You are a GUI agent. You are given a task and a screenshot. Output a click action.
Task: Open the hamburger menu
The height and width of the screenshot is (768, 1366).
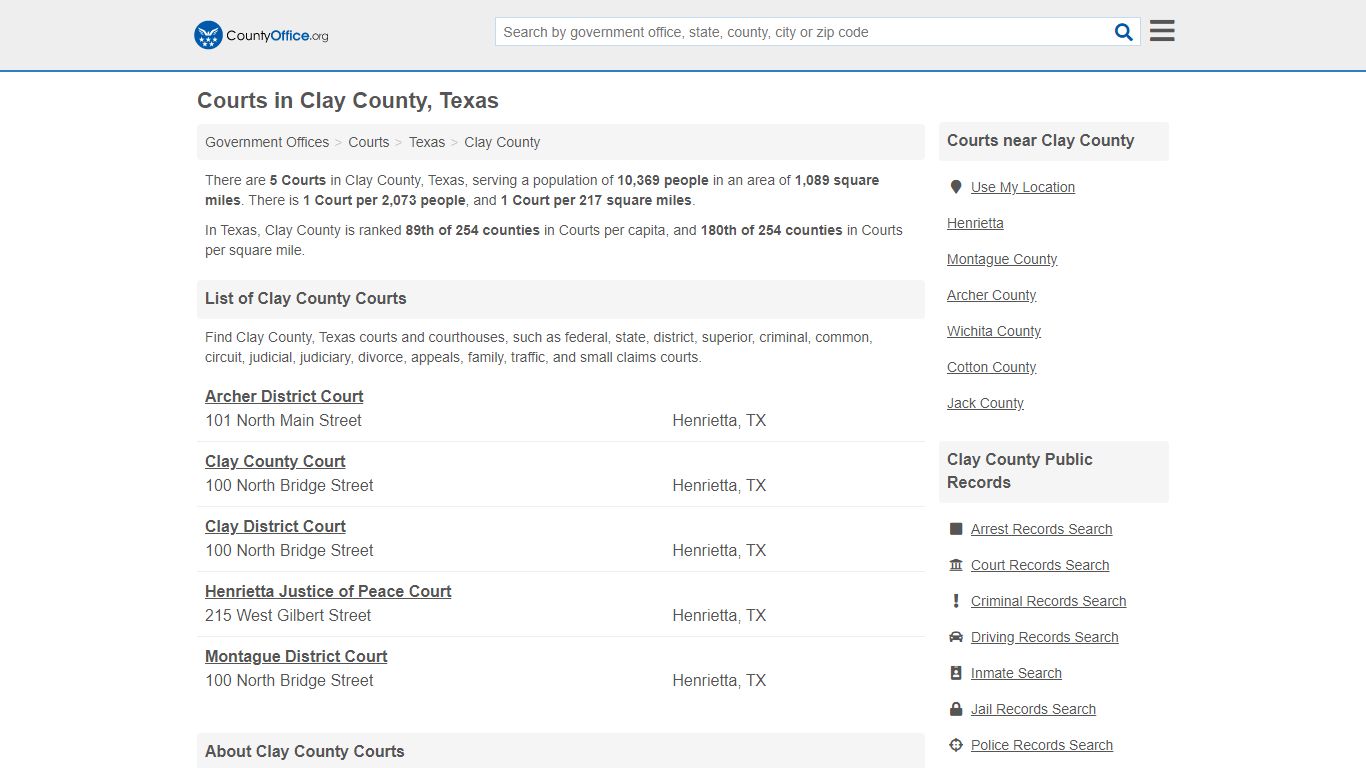[1162, 31]
